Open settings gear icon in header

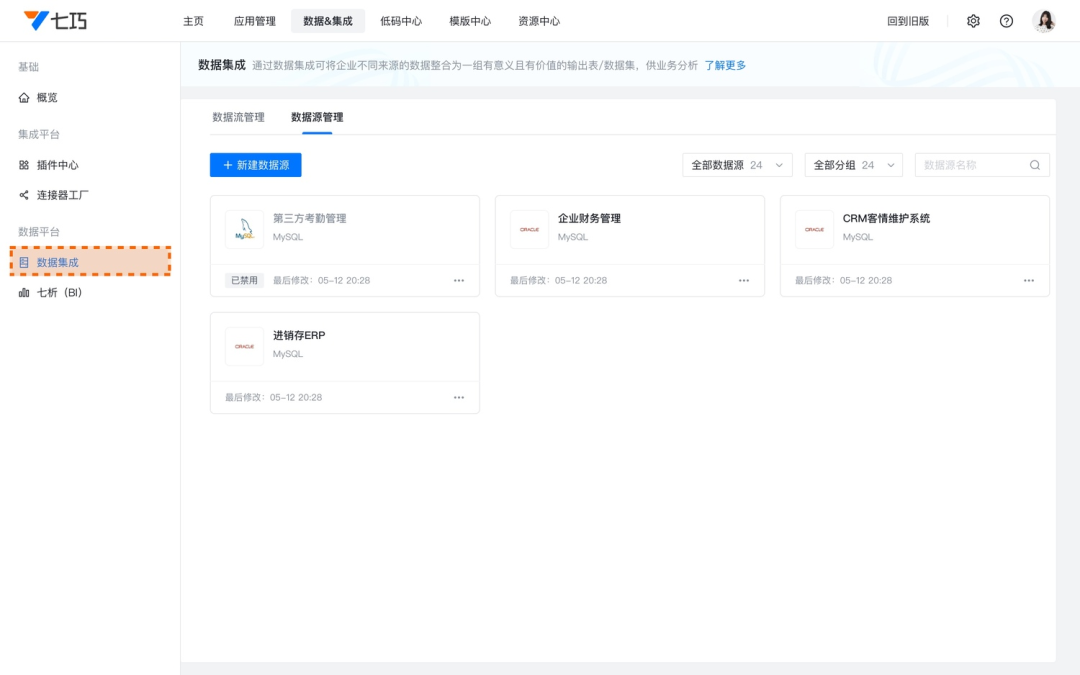[973, 21]
